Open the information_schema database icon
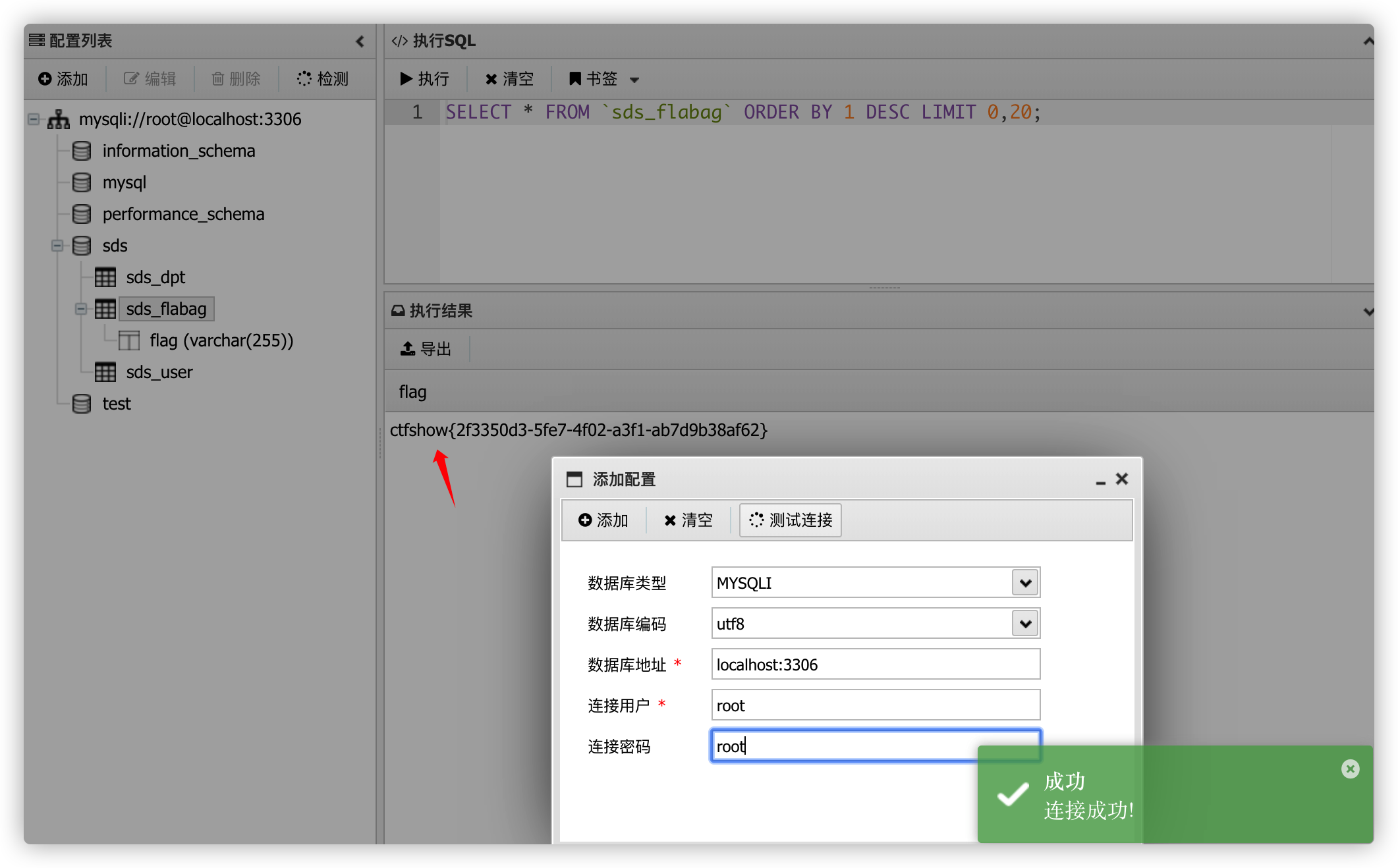Image resolution: width=1398 pixels, height=868 pixels. coord(82,151)
